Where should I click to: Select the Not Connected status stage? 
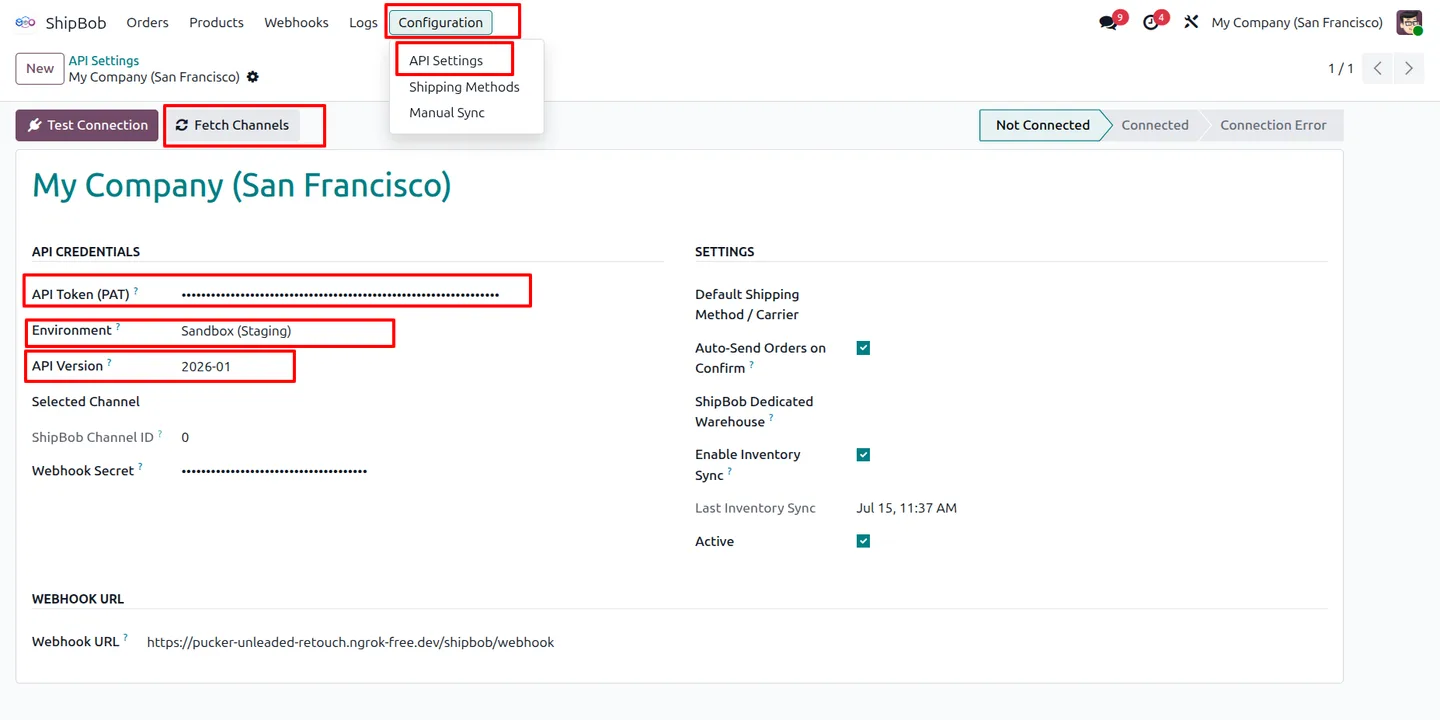pyautogui.click(x=1042, y=125)
